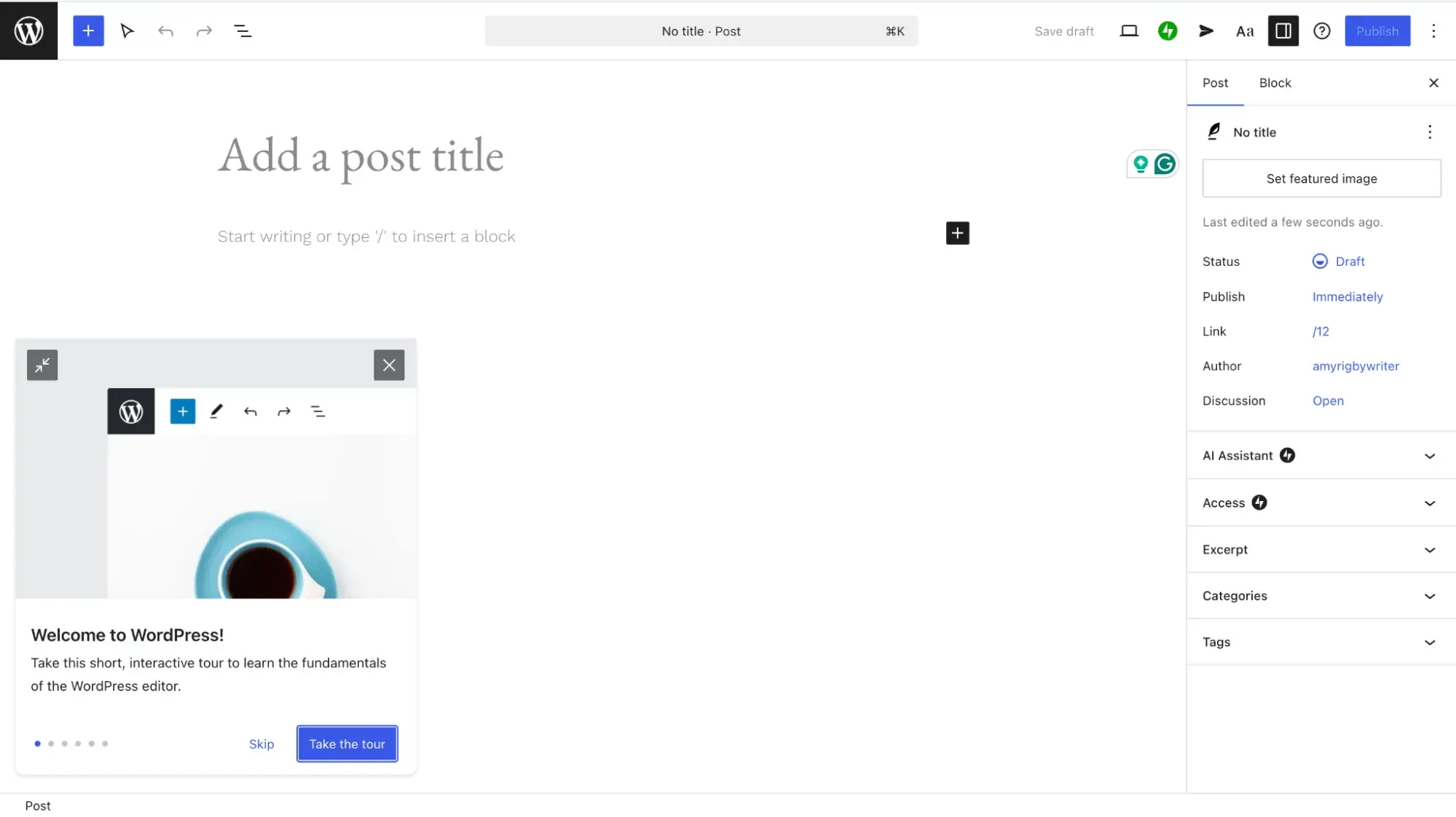Click the Take the tour button
Viewport: 1456px width, 817px height.
click(346, 744)
